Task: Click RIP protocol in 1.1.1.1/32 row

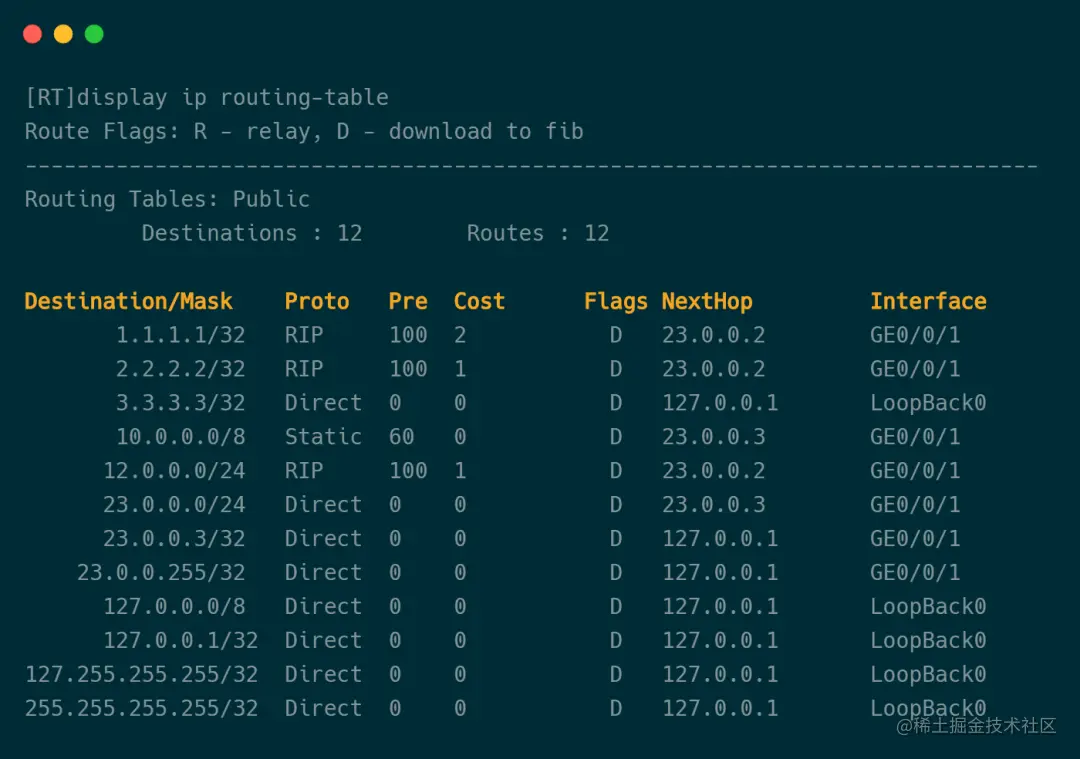Action: point(304,335)
